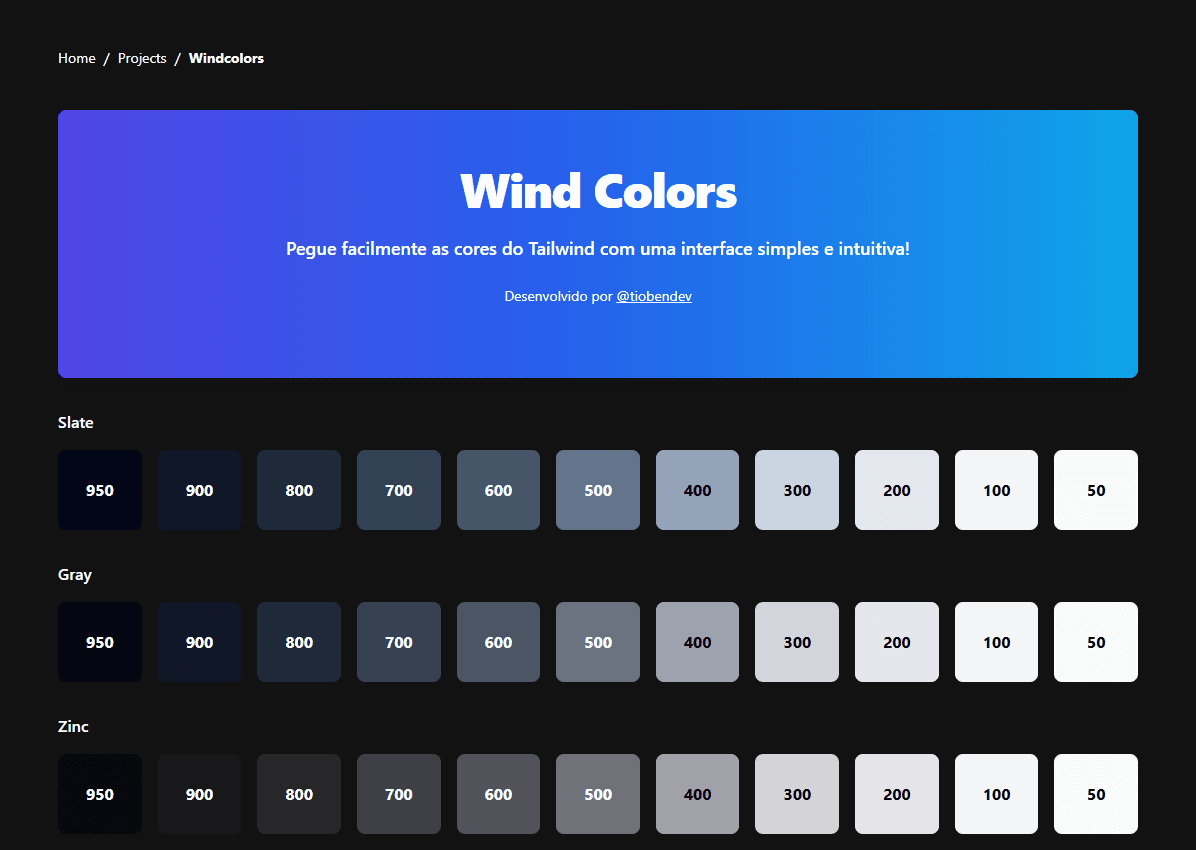The image size is (1196, 850).
Task: Pick the Gray 800 swatch
Action: 299,642
